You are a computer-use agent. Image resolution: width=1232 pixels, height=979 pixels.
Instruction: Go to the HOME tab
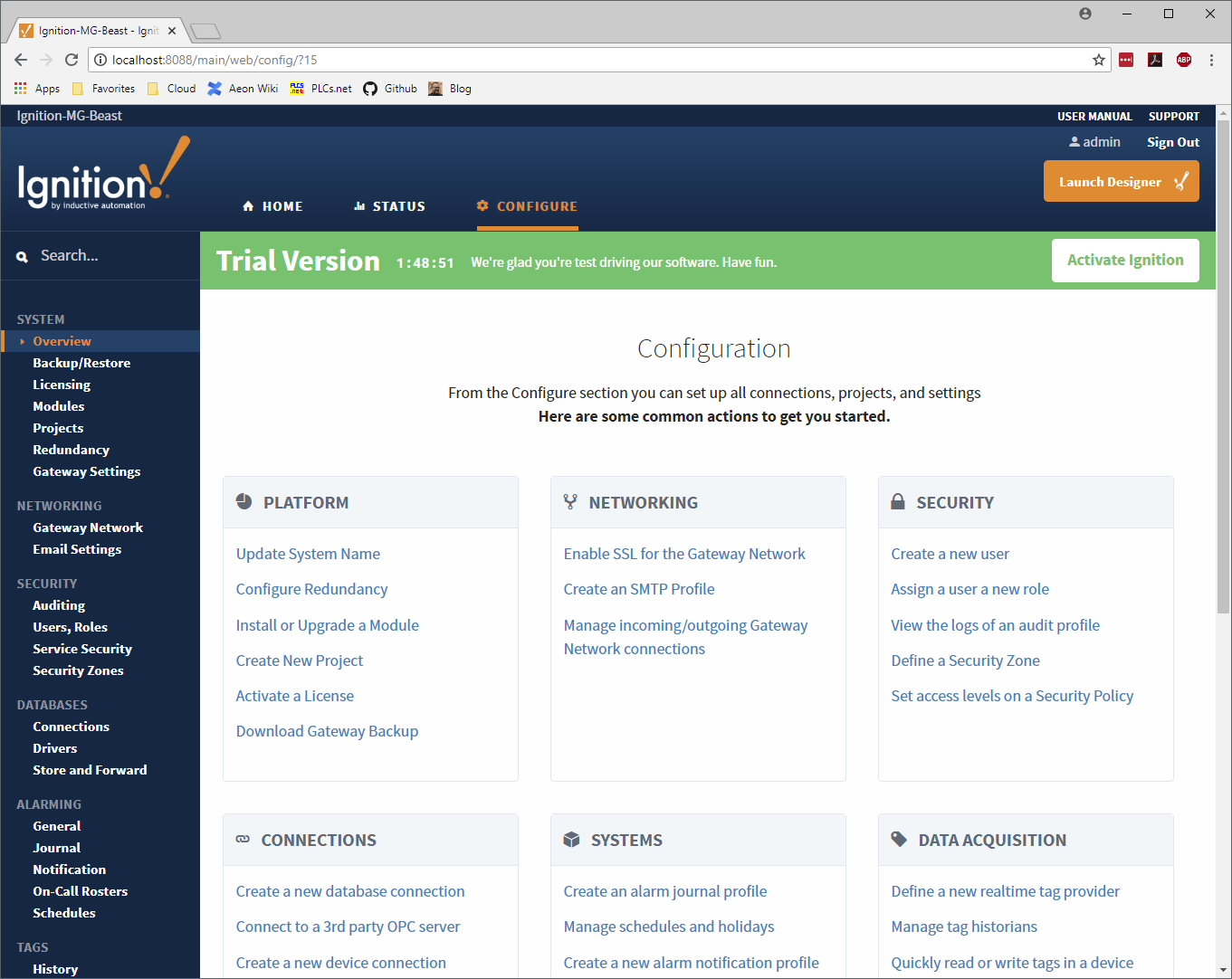tap(272, 206)
